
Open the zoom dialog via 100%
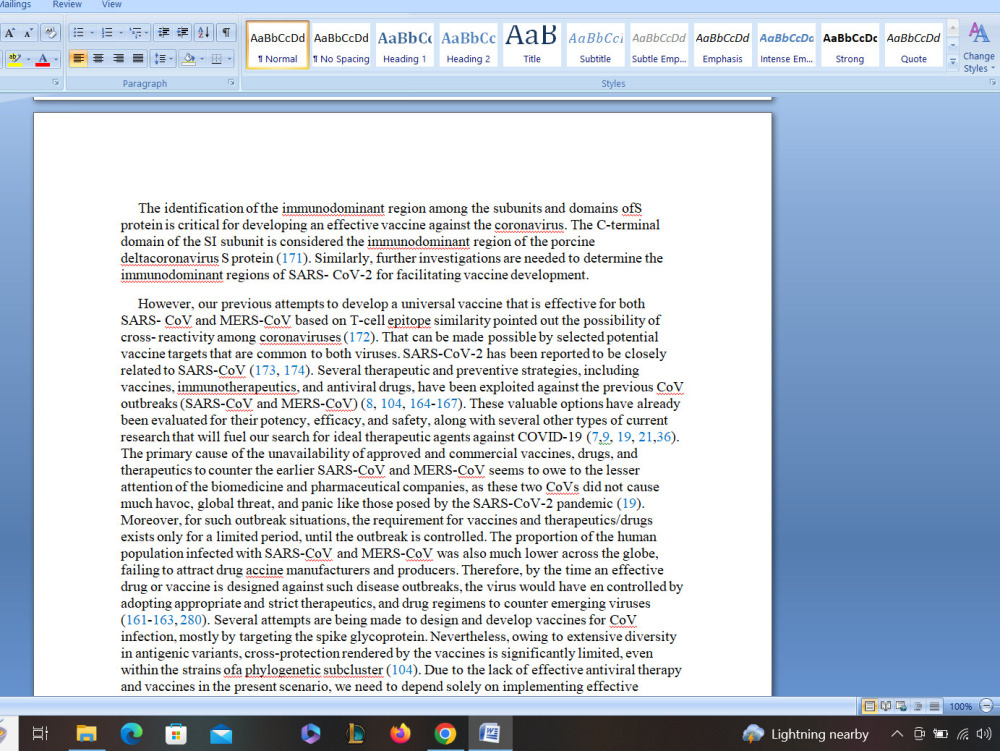(x=960, y=706)
